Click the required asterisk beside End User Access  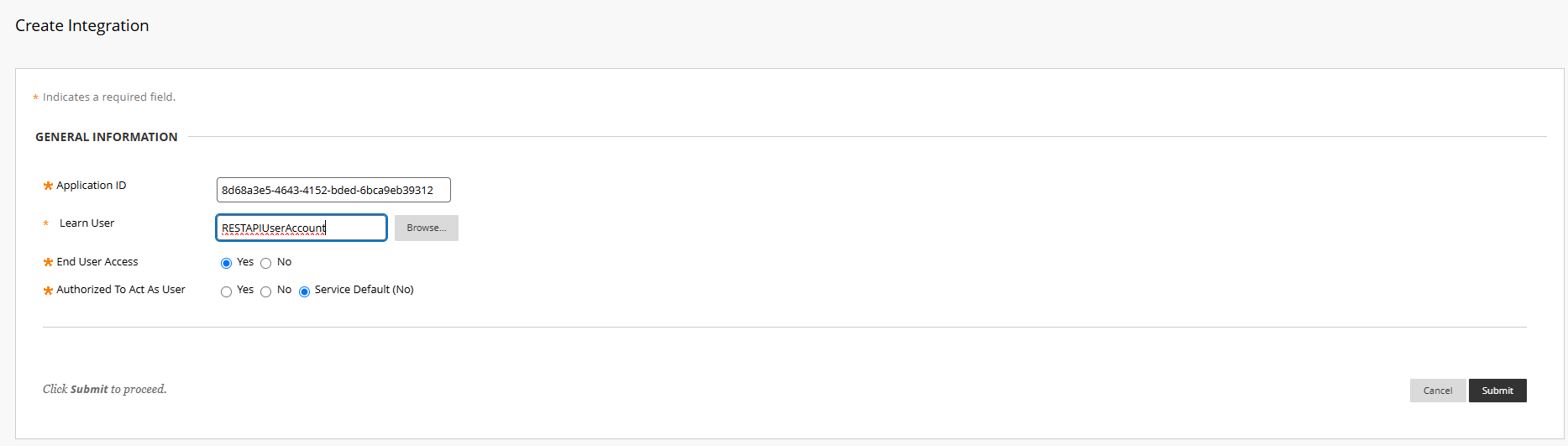48,263
